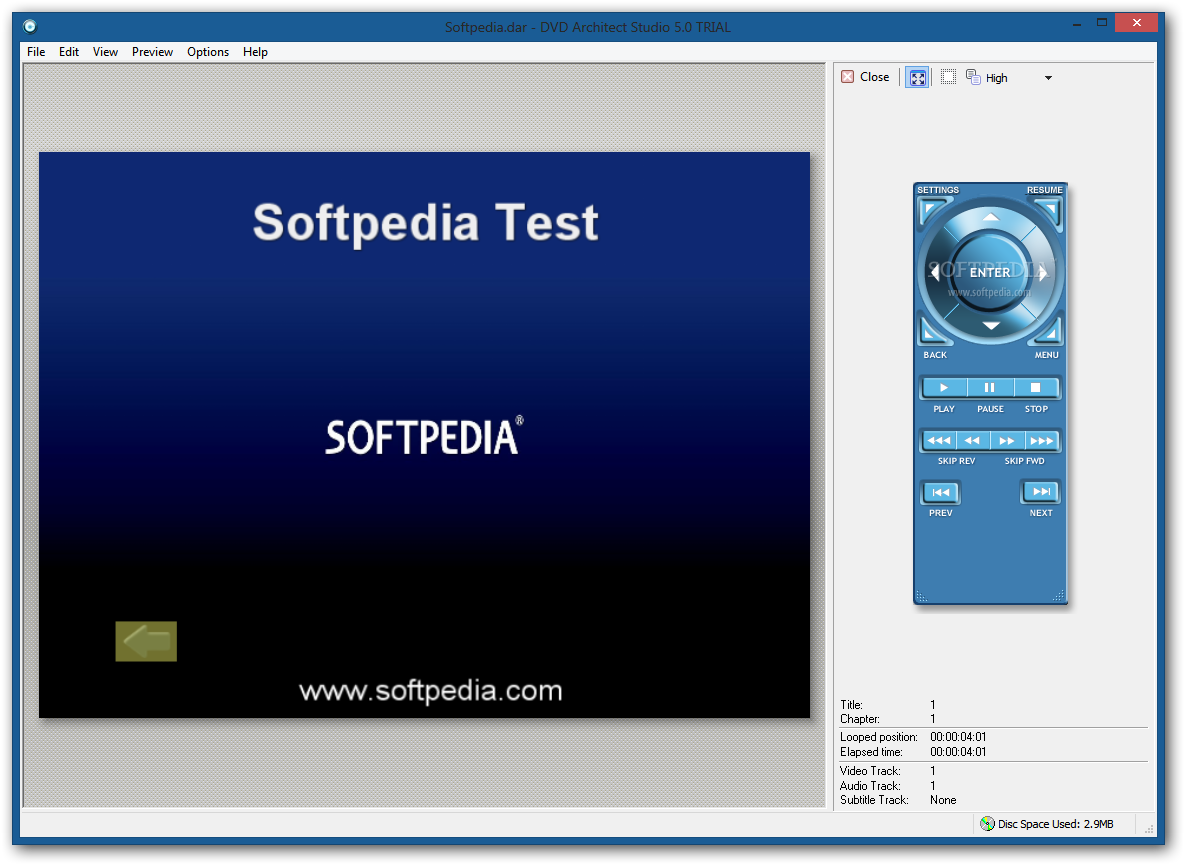The height and width of the screenshot is (865, 1185).
Task: Open the Help menu
Action: (x=255, y=52)
